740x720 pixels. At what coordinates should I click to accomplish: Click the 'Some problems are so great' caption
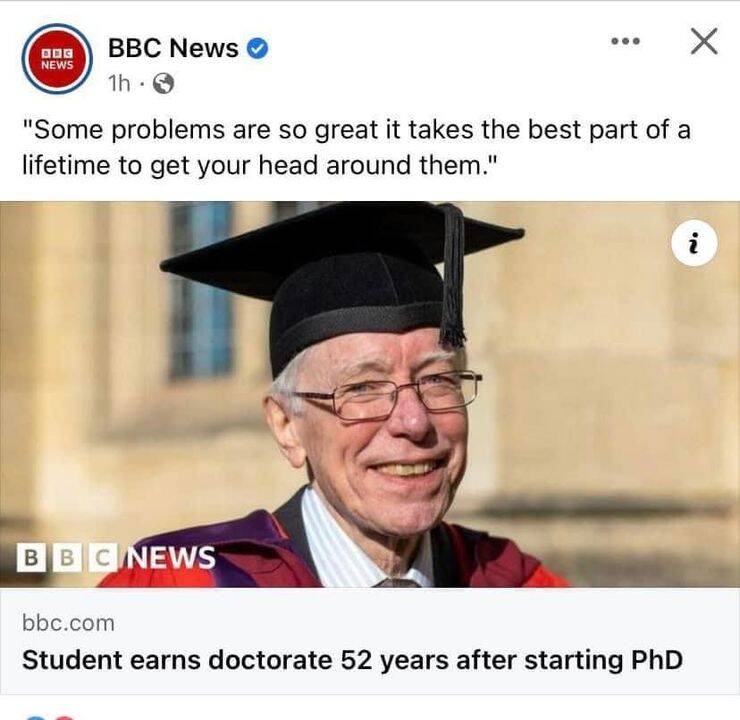(x=356, y=130)
